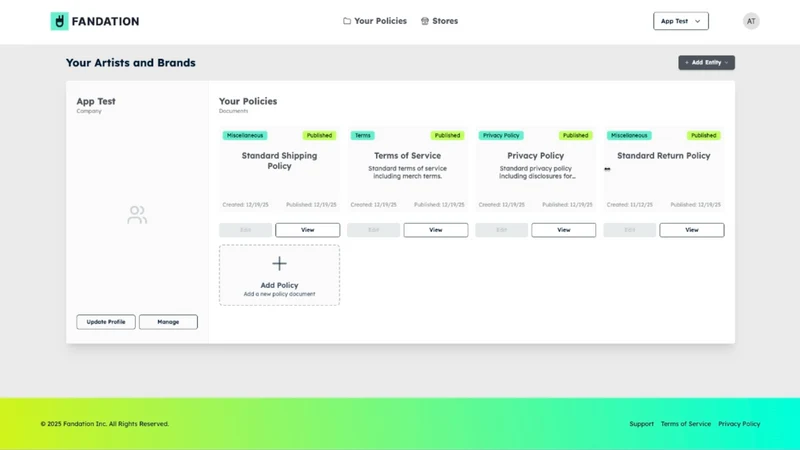Go to the Stores navigation item
The image size is (800, 450).
coord(439,21)
